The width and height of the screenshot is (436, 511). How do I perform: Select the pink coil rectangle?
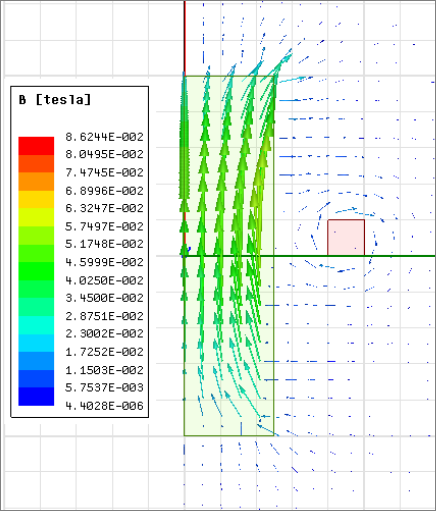tap(346, 237)
